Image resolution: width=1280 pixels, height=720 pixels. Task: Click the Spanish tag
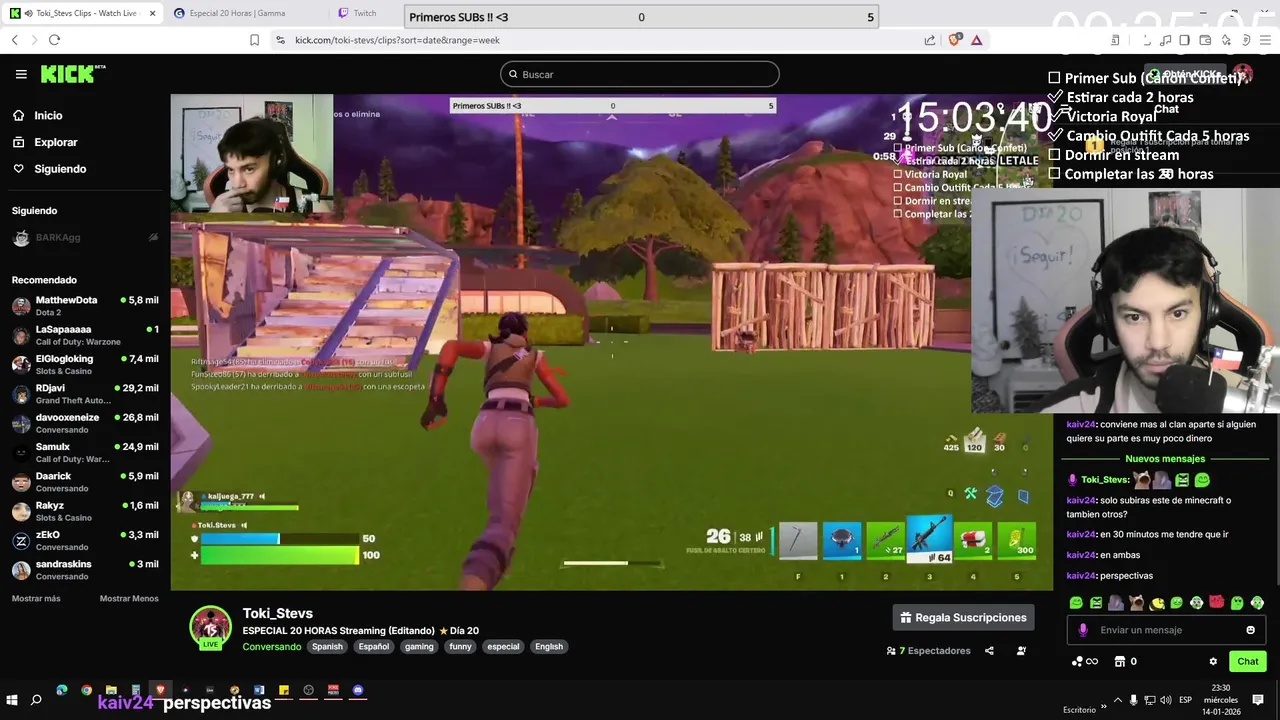coord(327,647)
